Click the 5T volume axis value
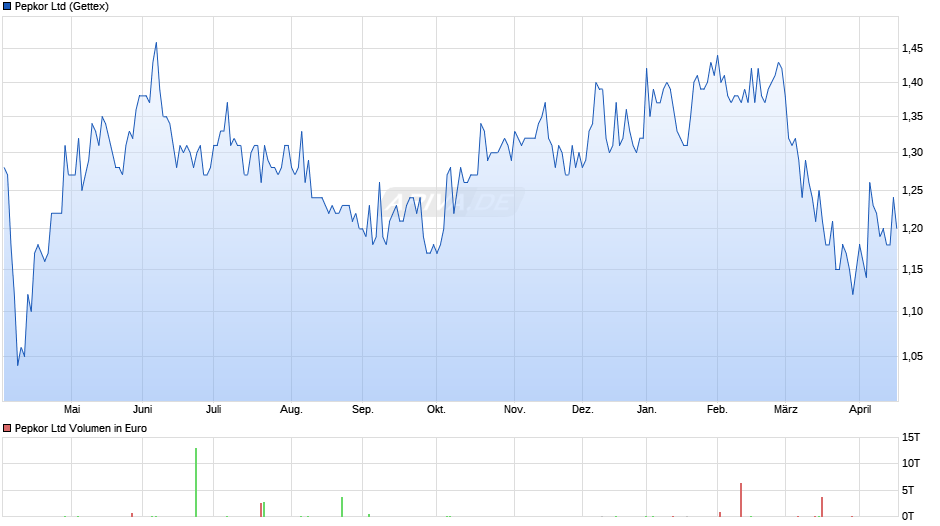The height and width of the screenshot is (526, 940). tap(908, 490)
